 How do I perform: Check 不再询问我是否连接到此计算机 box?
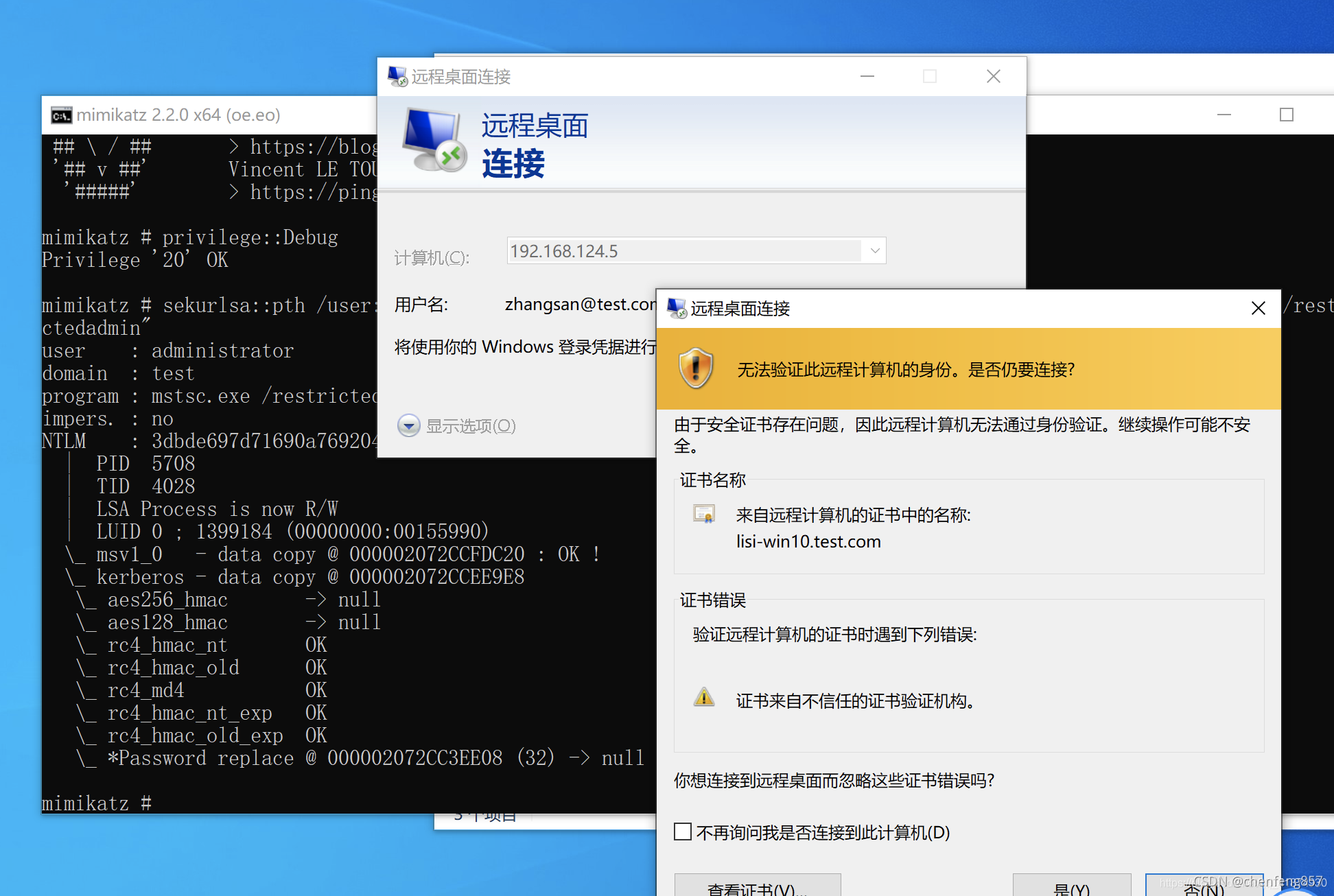tap(683, 832)
